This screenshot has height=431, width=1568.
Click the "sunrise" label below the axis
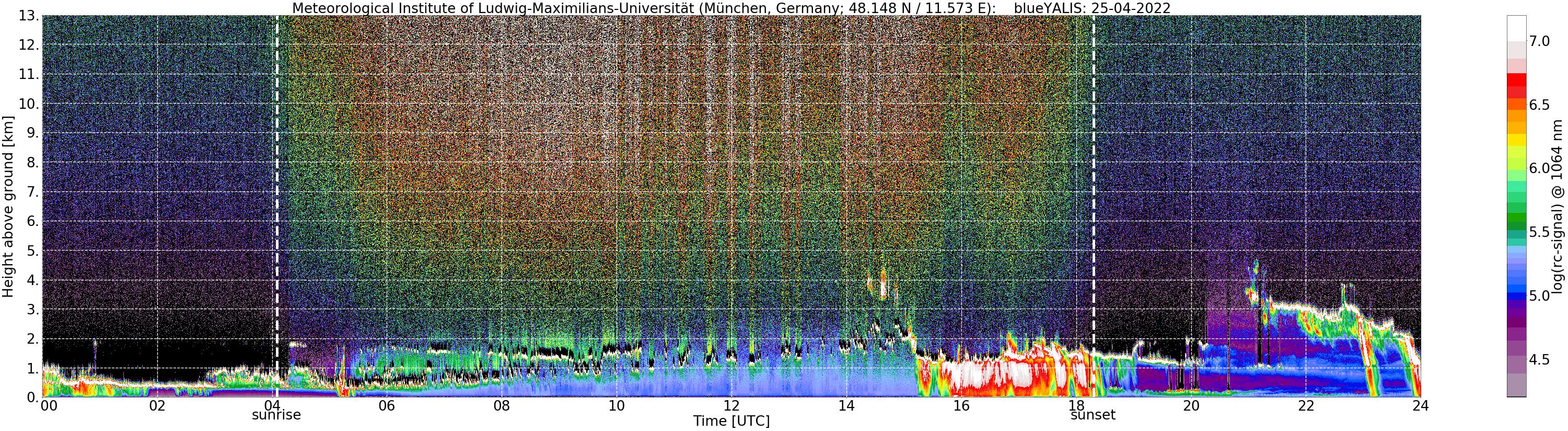[x=276, y=415]
